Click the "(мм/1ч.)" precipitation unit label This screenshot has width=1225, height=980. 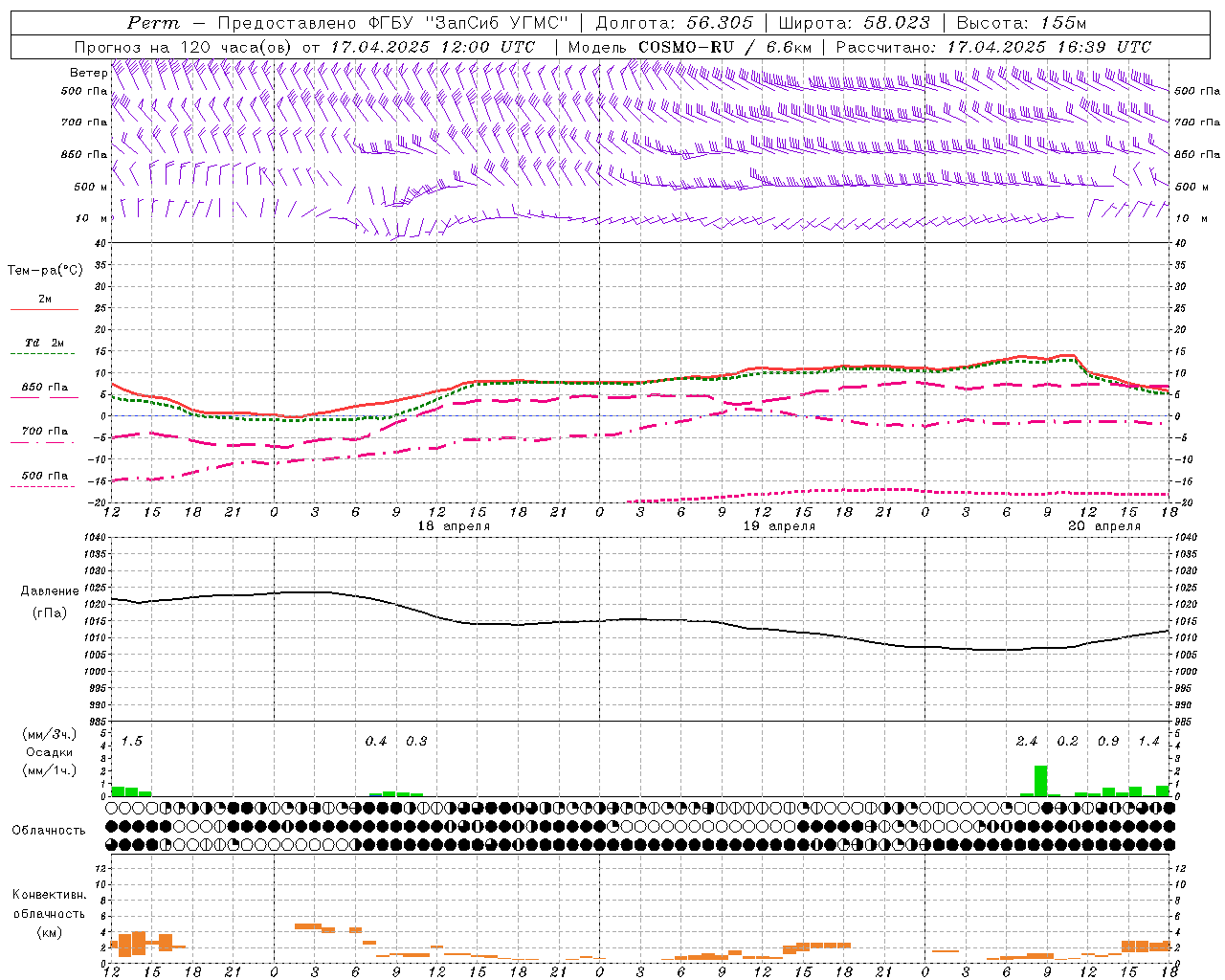point(49,770)
